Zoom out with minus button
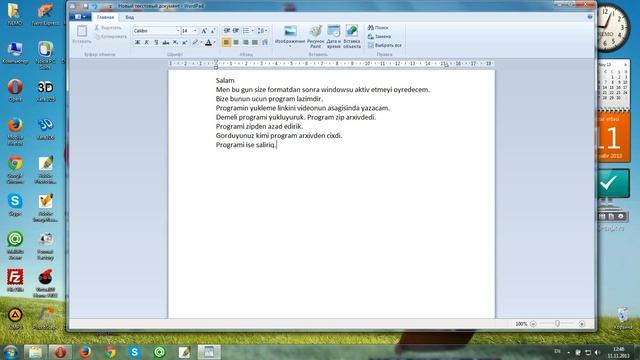Screen dimensions: 640x360 533,324
